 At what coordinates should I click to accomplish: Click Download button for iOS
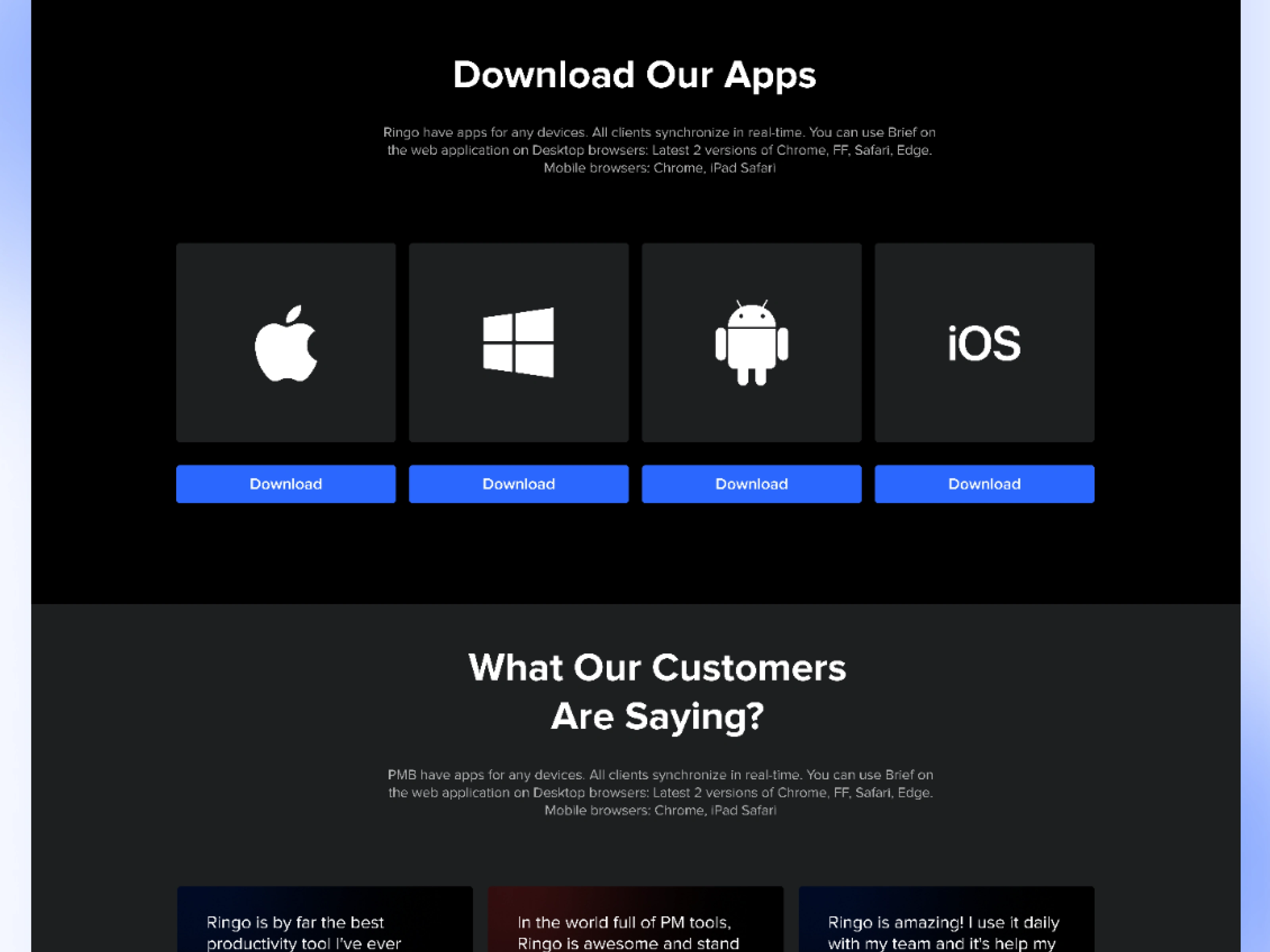tap(984, 484)
